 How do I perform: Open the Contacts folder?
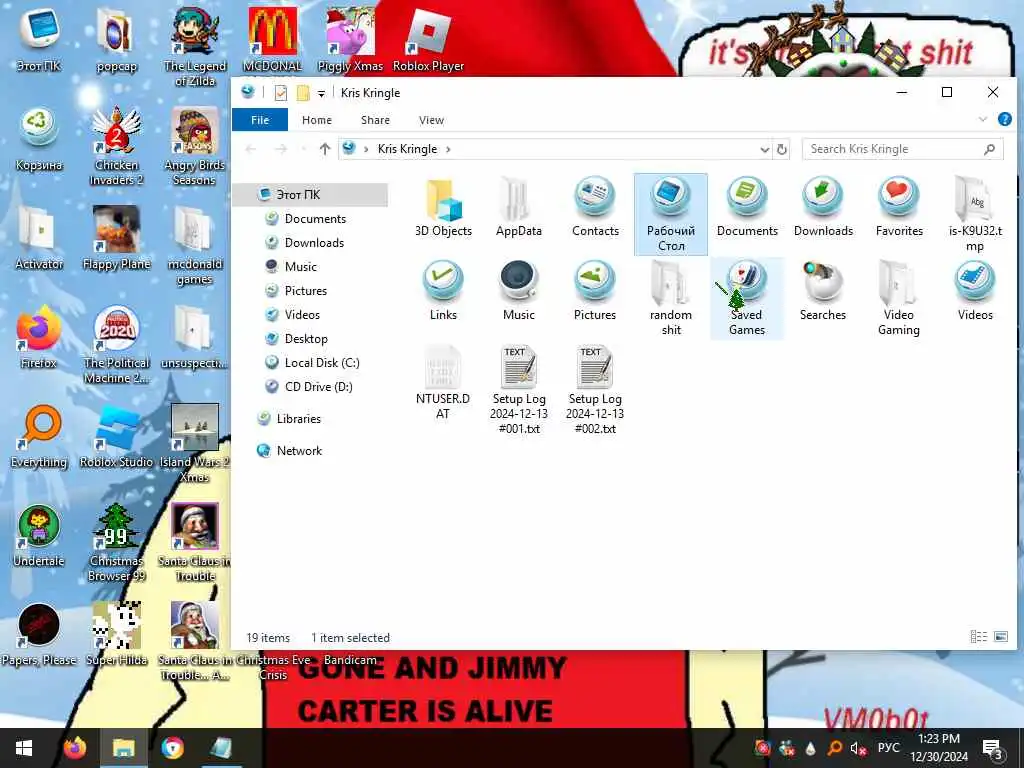[595, 208]
